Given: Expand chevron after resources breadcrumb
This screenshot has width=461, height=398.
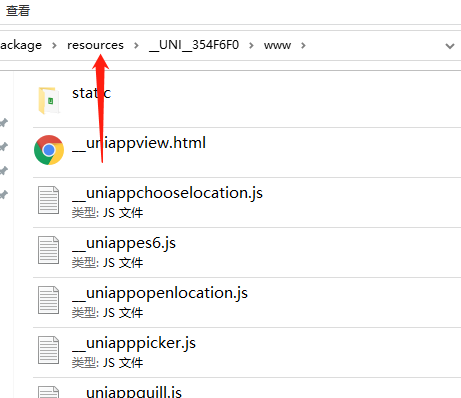Looking at the screenshot, I should pyautogui.click(x=136, y=45).
